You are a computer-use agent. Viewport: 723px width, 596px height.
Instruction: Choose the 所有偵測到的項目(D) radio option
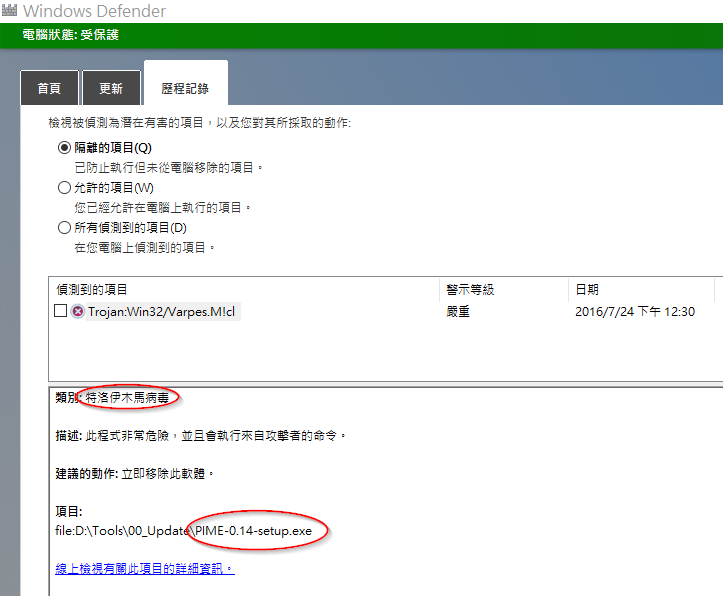[65, 227]
